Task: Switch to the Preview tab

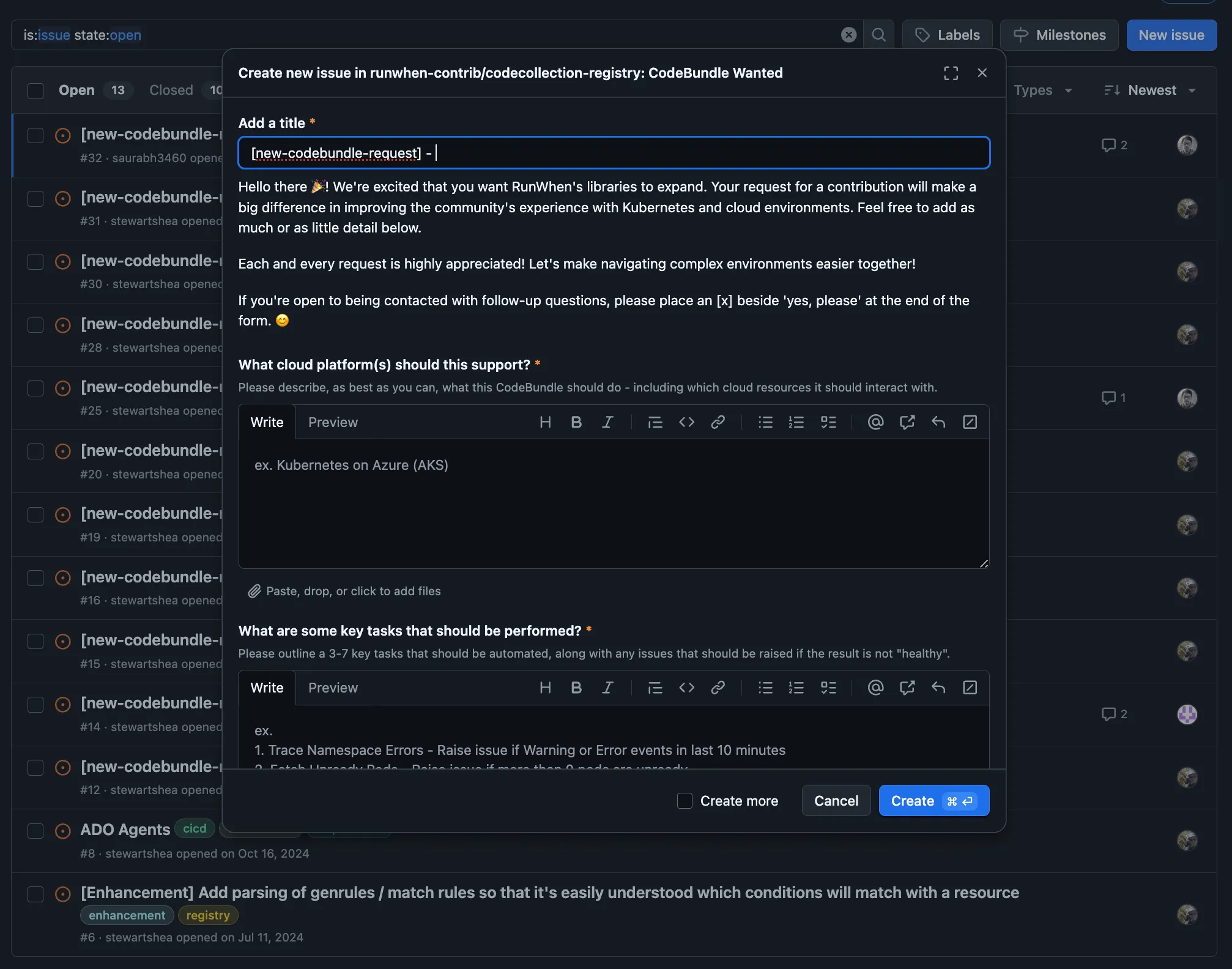Action: point(333,422)
